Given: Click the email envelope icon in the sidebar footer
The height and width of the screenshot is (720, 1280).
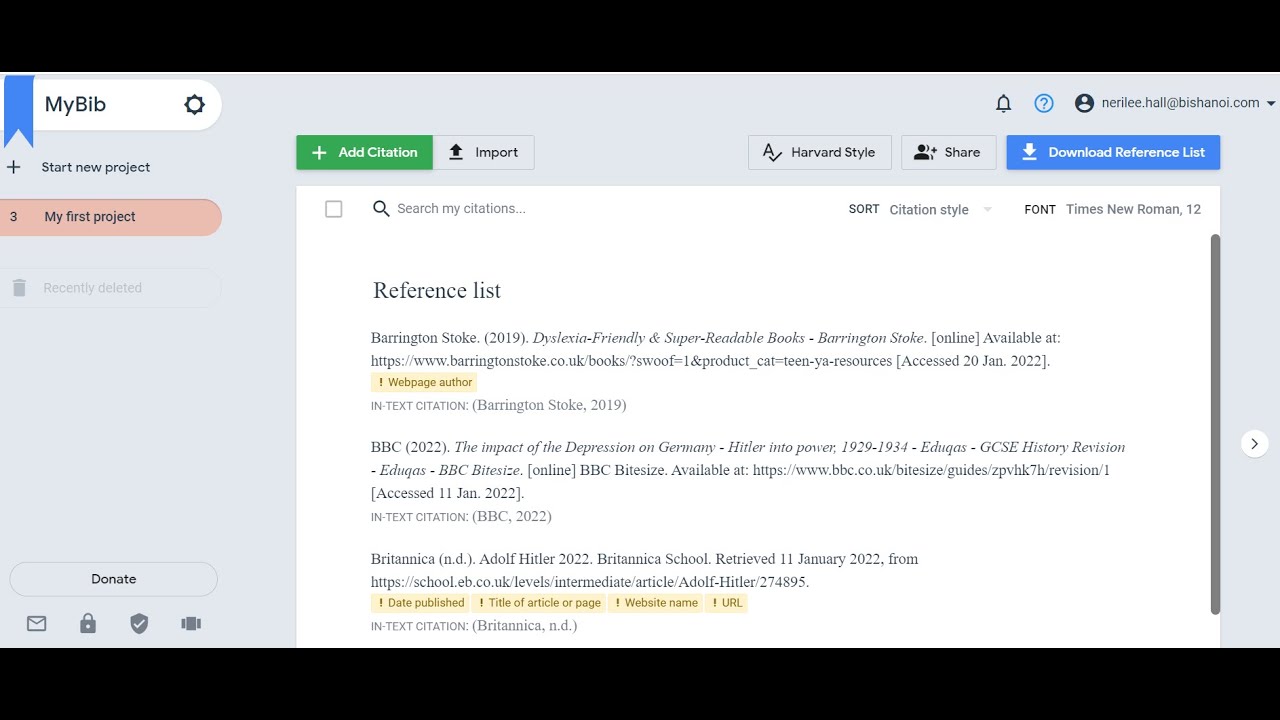Looking at the screenshot, I should click(37, 624).
